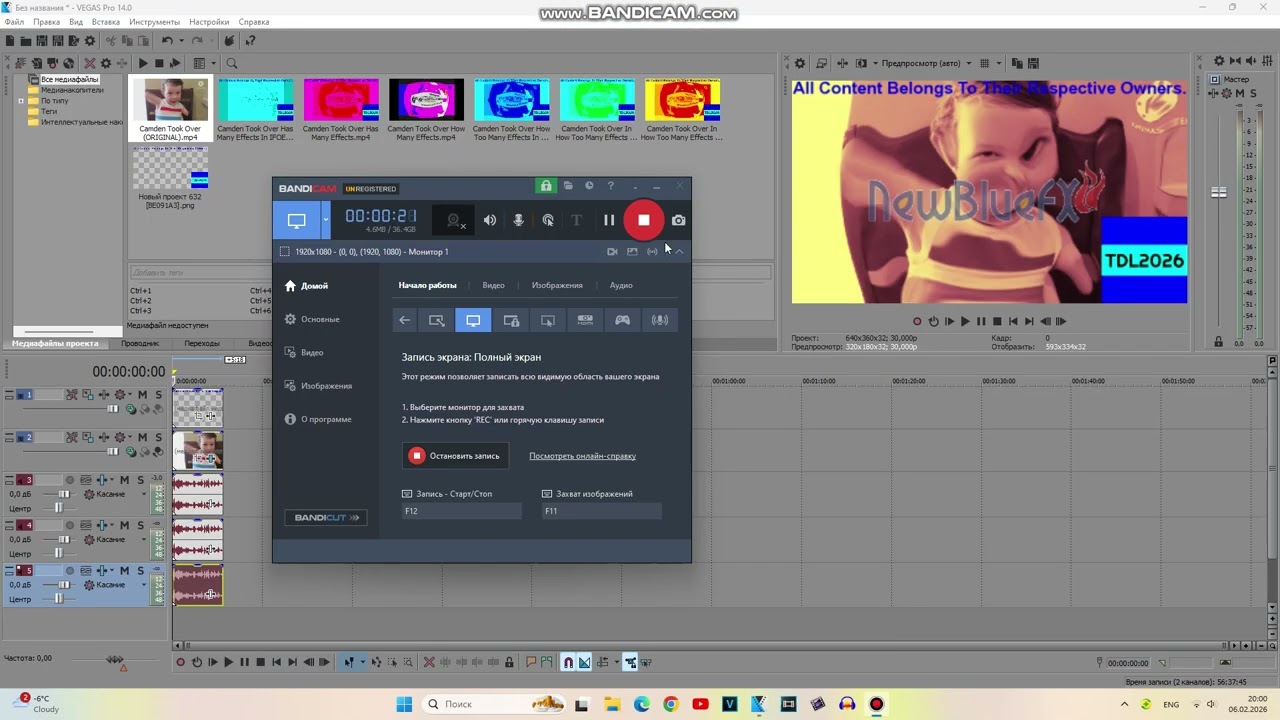Screen dimensions: 1280x720
Task: Open track 1 automation settings dropdown arrow
Action: (x=128, y=395)
